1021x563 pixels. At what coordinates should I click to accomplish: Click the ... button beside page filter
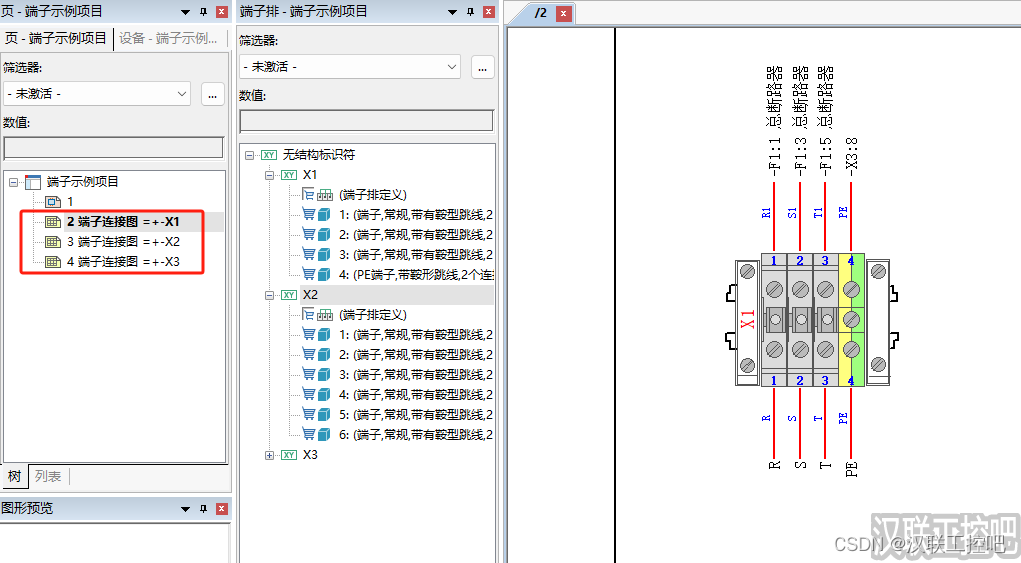click(212, 94)
